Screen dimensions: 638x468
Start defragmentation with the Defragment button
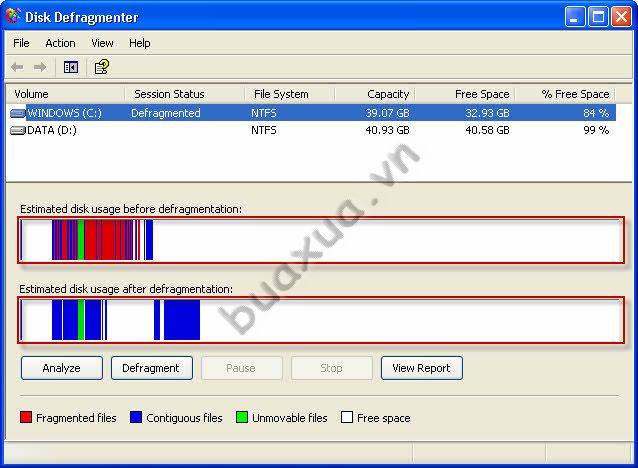pos(152,368)
